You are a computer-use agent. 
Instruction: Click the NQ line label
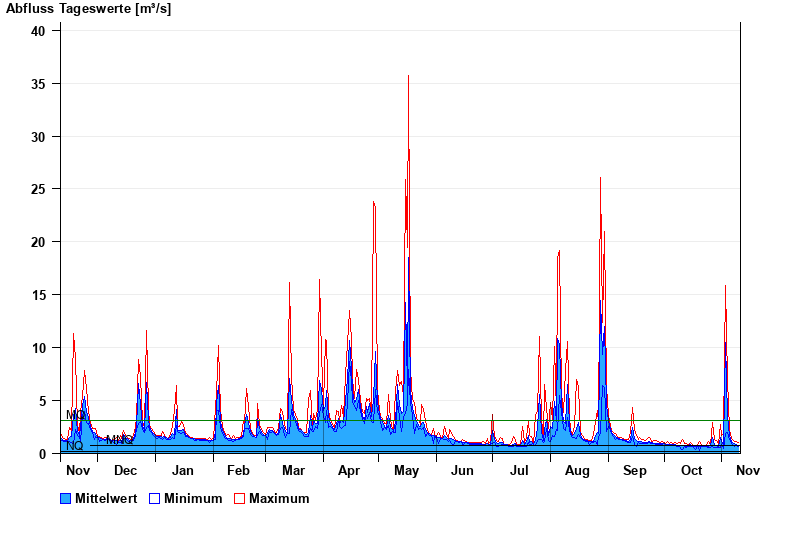coord(75,446)
